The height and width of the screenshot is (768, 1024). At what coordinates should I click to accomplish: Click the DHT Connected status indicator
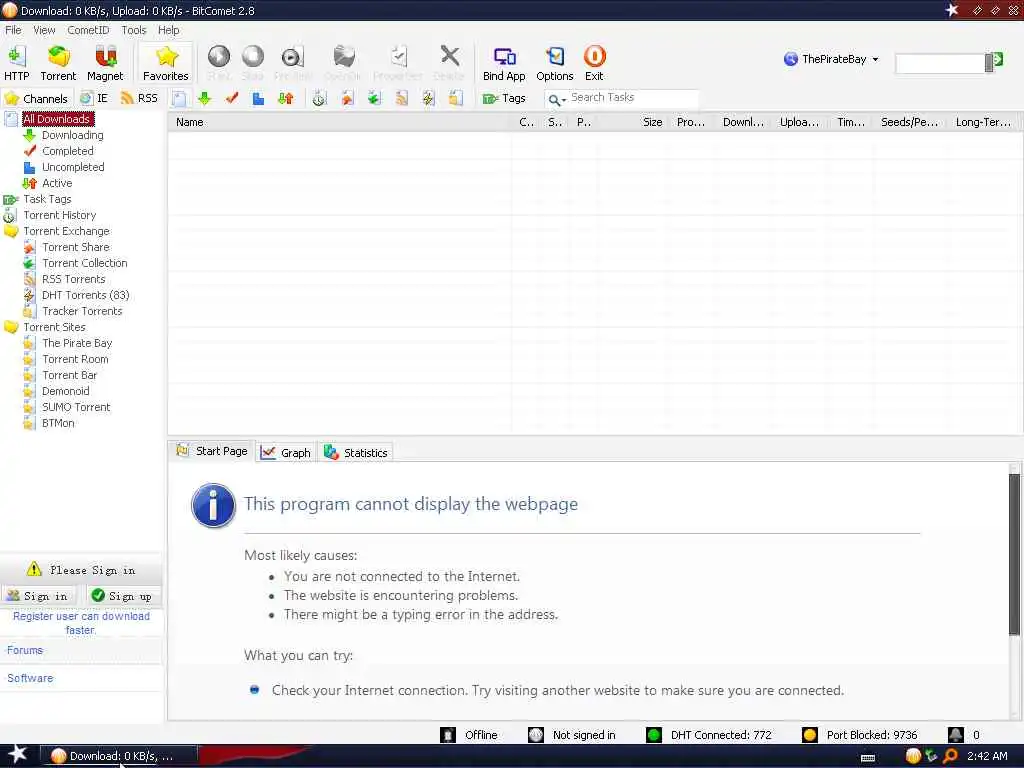point(709,735)
